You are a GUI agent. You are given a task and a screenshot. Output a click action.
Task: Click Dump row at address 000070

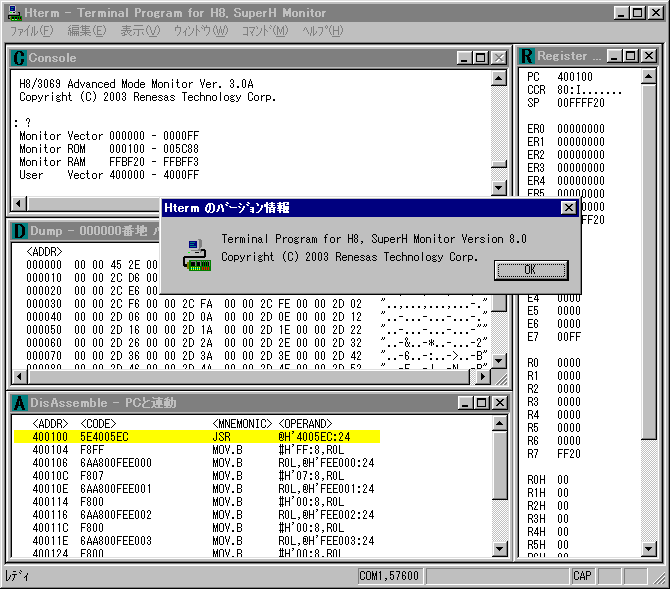[x=256, y=356]
